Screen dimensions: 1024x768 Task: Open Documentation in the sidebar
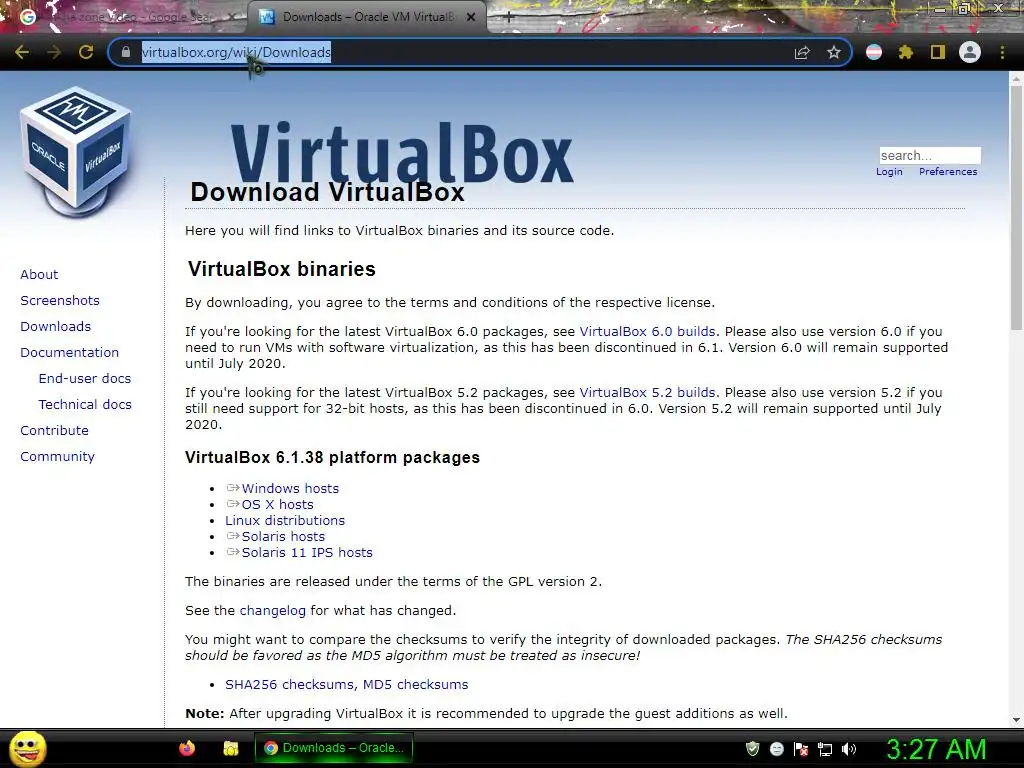[x=70, y=353]
